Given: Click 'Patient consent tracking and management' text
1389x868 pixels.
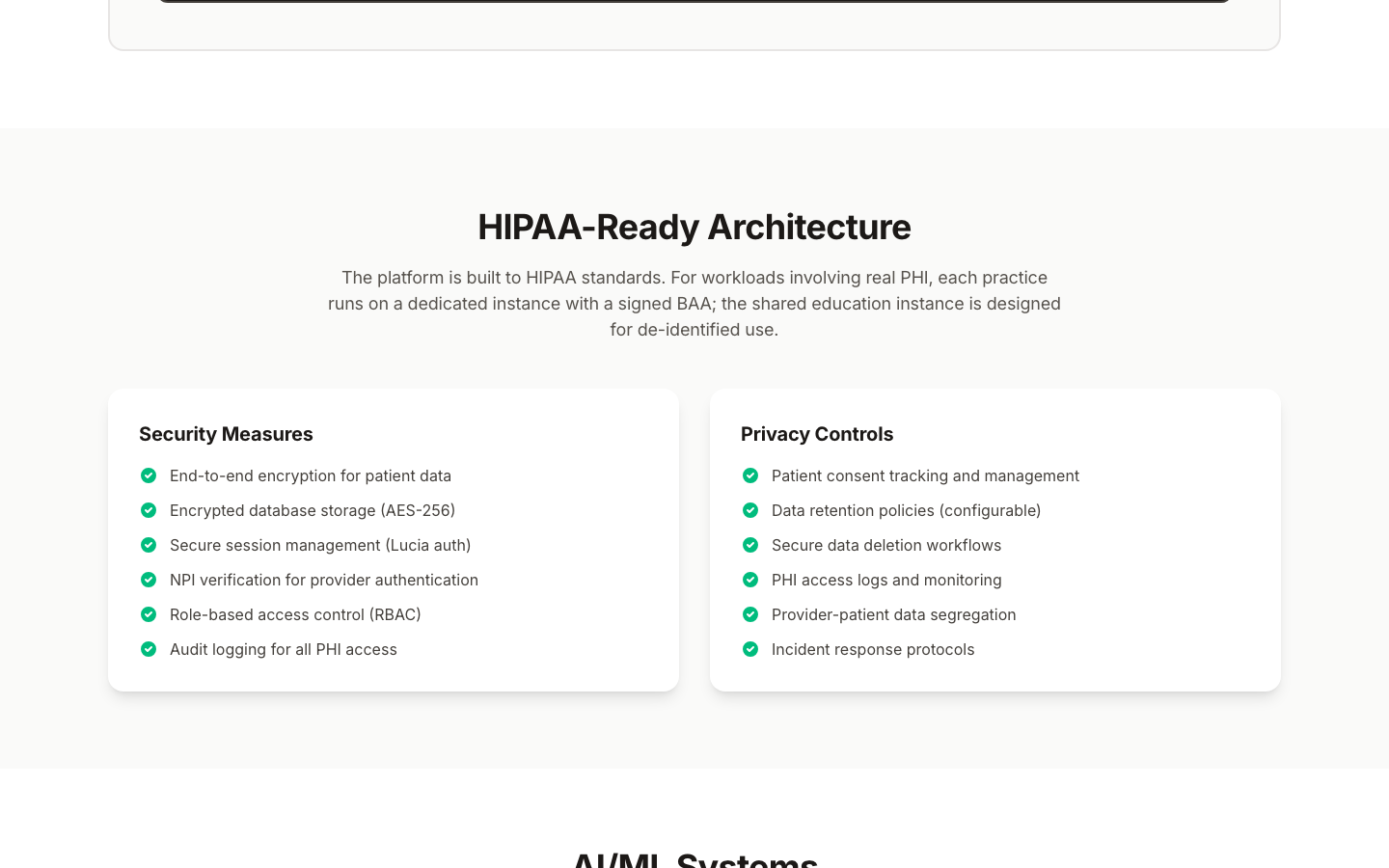Looking at the screenshot, I should pyautogui.click(x=925, y=475).
